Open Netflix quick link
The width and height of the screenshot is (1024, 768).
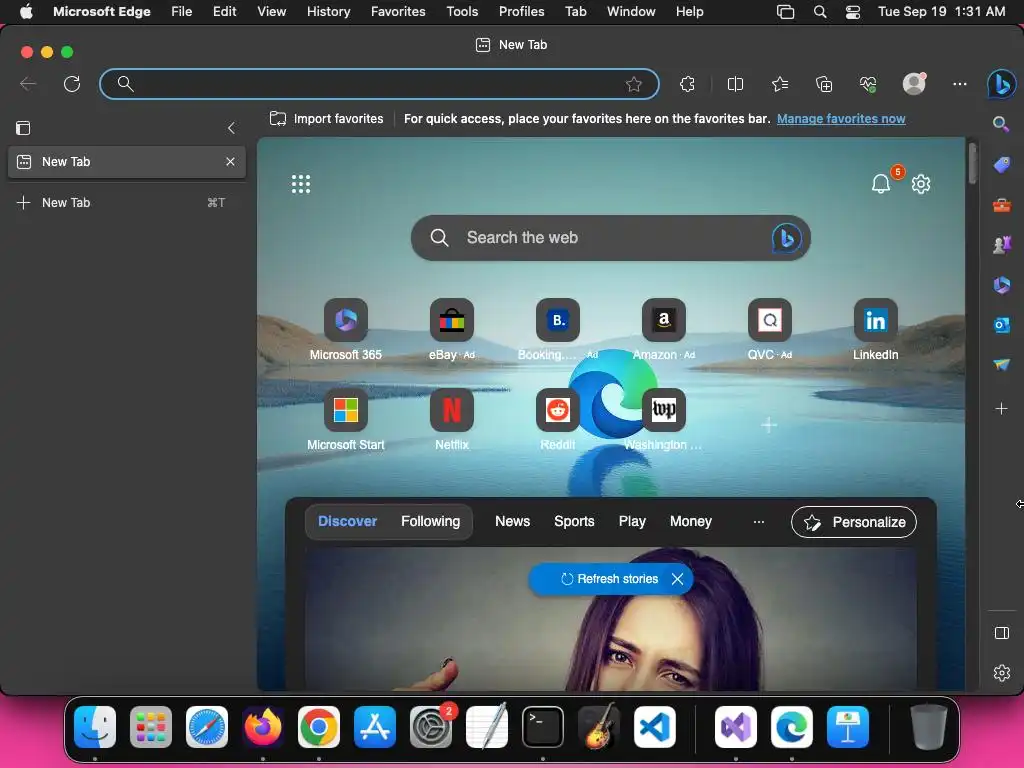tap(452, 421)
